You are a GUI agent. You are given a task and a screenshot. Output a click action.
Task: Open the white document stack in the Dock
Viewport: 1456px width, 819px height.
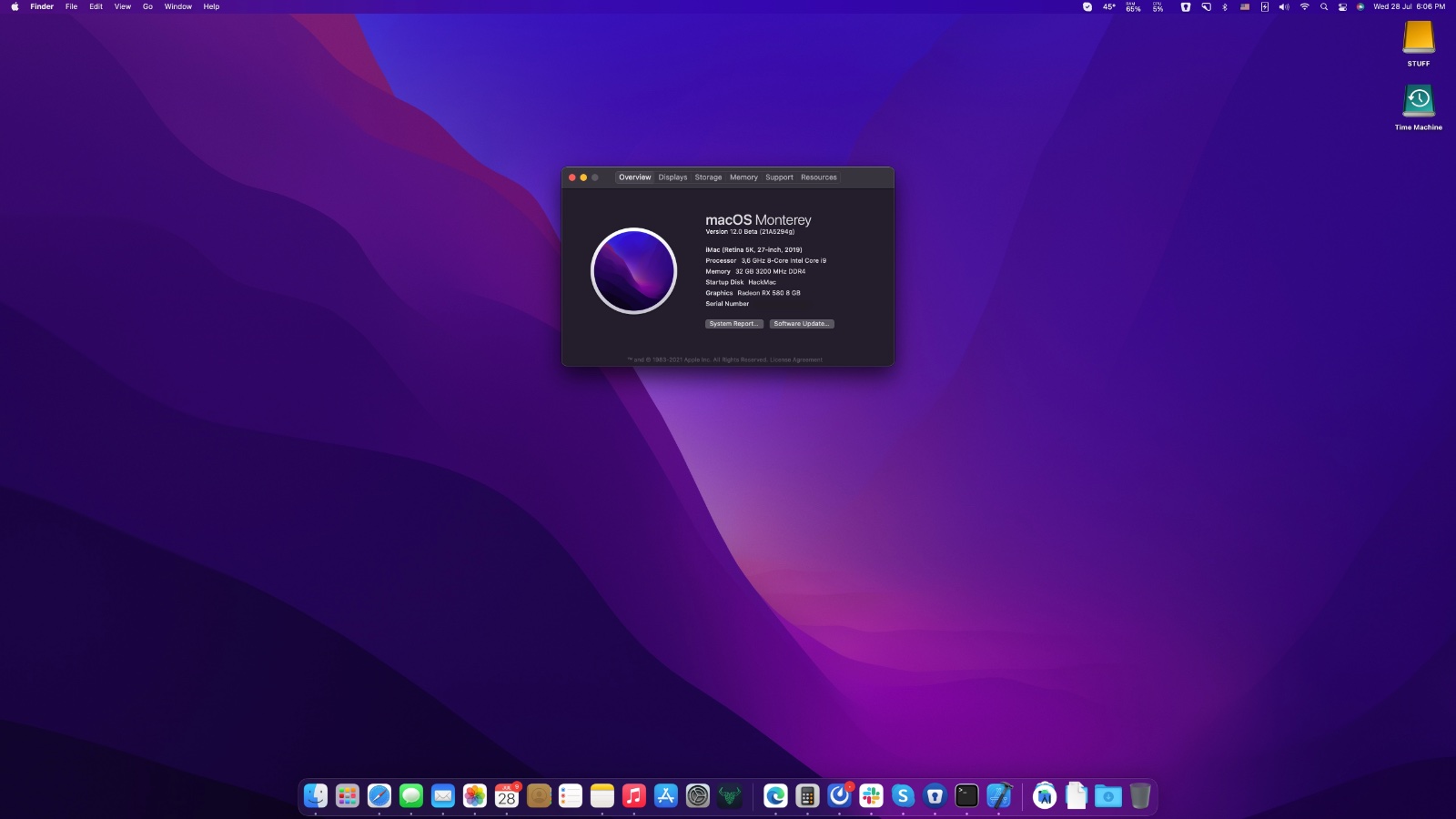coord(1077,796)
